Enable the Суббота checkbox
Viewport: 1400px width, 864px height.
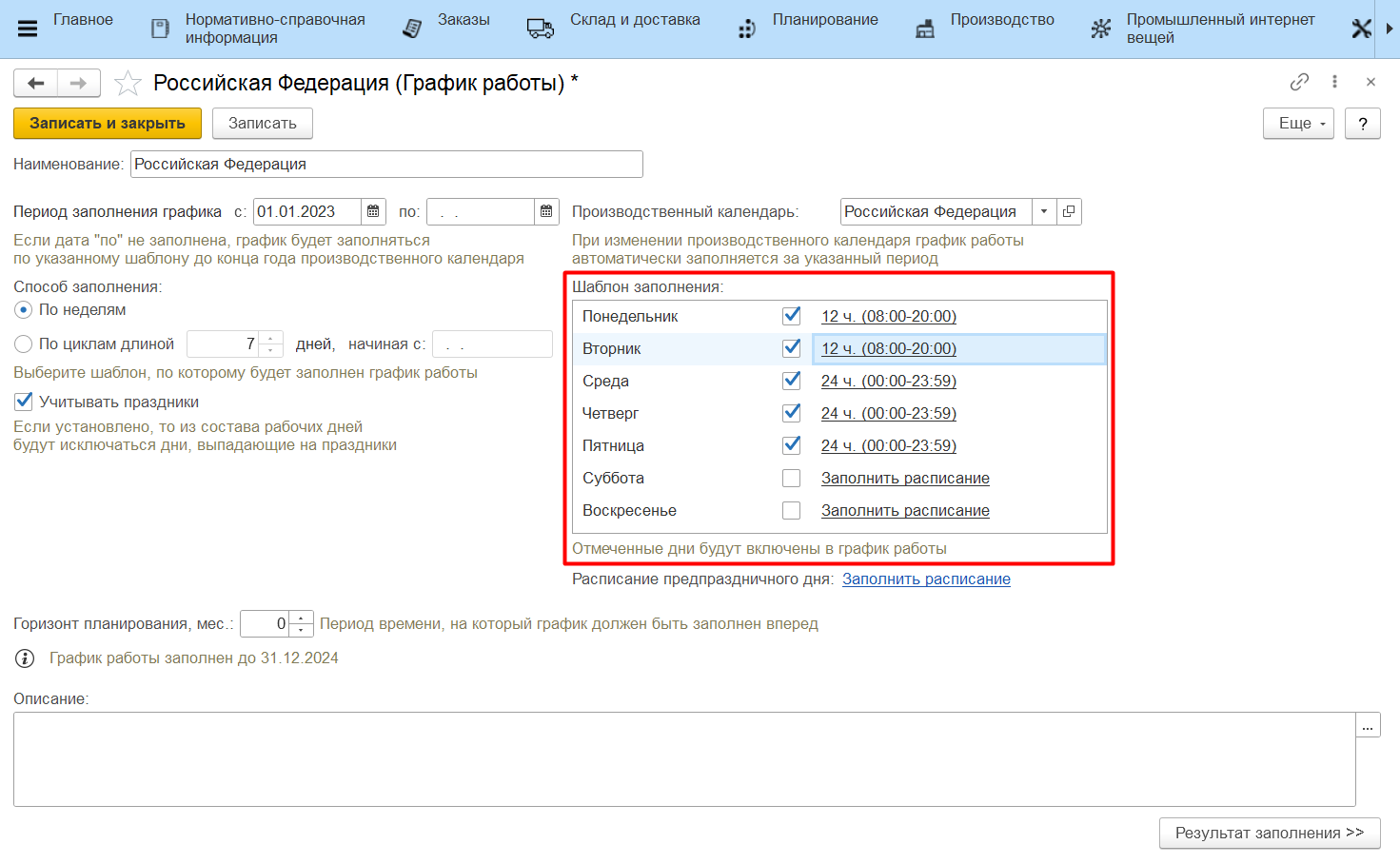791,478
